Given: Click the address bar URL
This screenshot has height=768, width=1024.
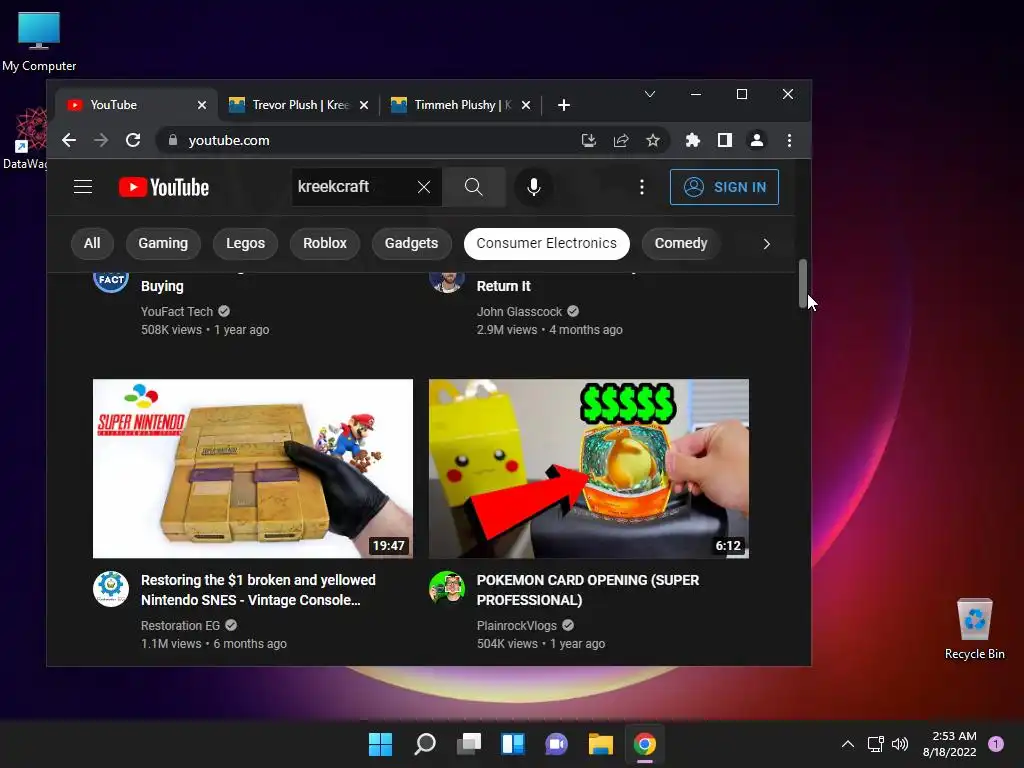Looking at the screenshot, I should click(229, 140).
